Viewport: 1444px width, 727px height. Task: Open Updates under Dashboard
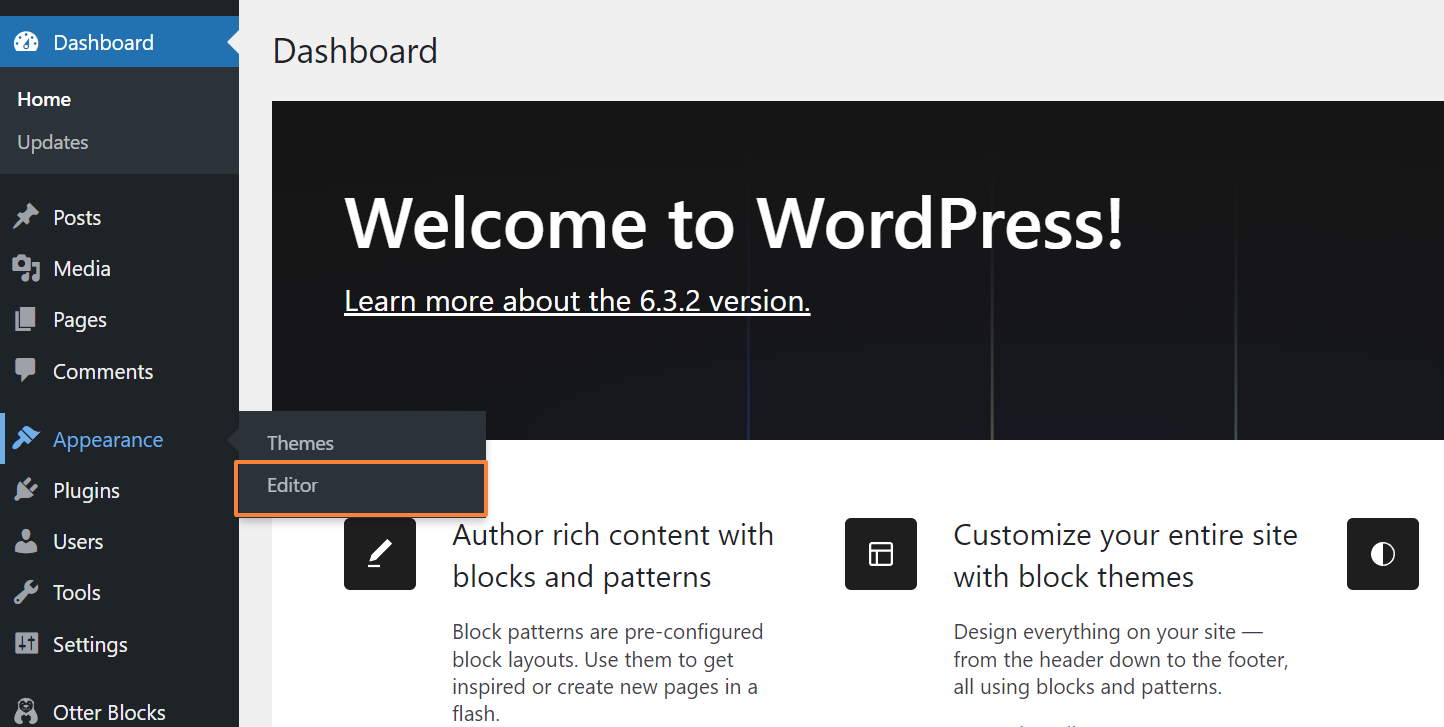tap(53, 142)
